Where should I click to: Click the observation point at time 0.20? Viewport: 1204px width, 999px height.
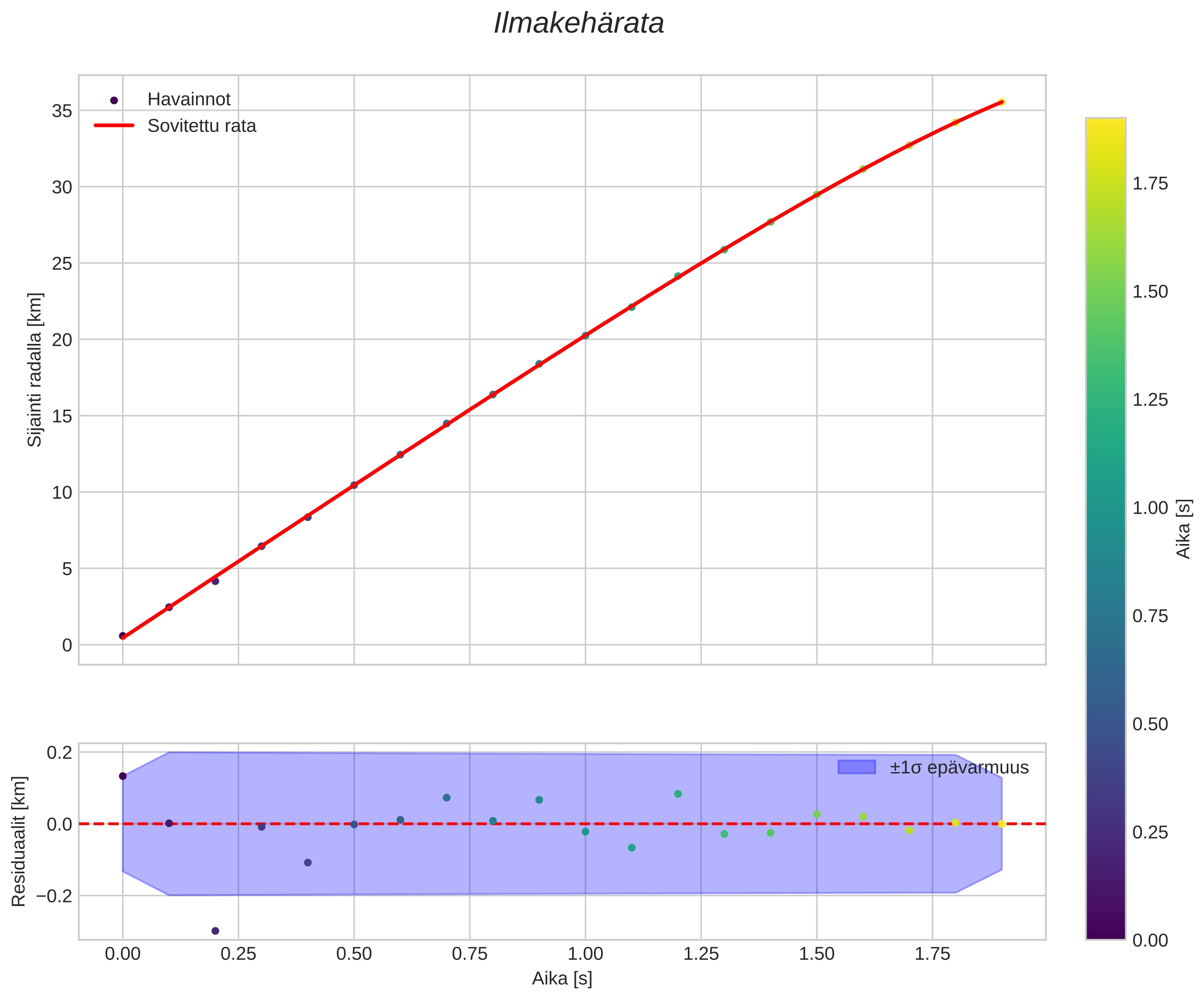pos(215,581)
